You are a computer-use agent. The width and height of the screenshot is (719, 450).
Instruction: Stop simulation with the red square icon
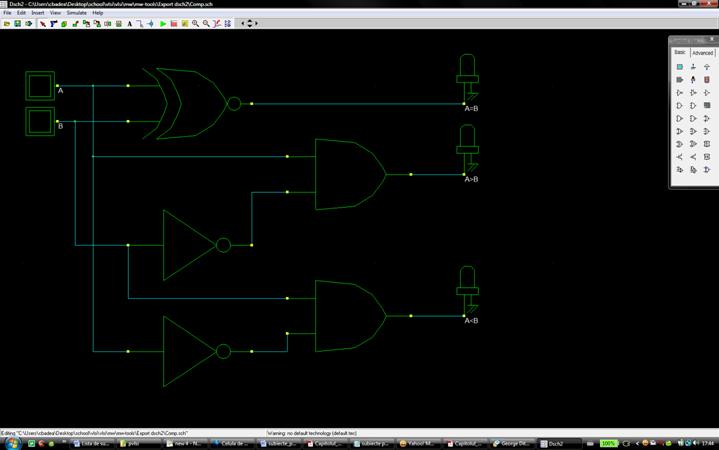coord(174,23)
